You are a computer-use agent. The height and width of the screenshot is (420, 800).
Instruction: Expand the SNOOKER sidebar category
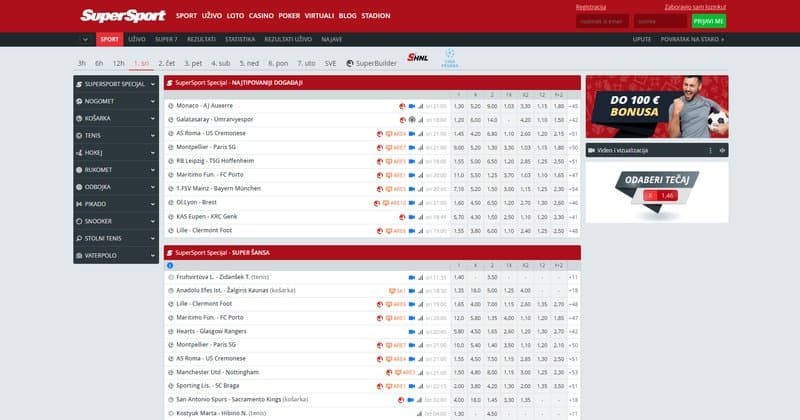point(116,221)
